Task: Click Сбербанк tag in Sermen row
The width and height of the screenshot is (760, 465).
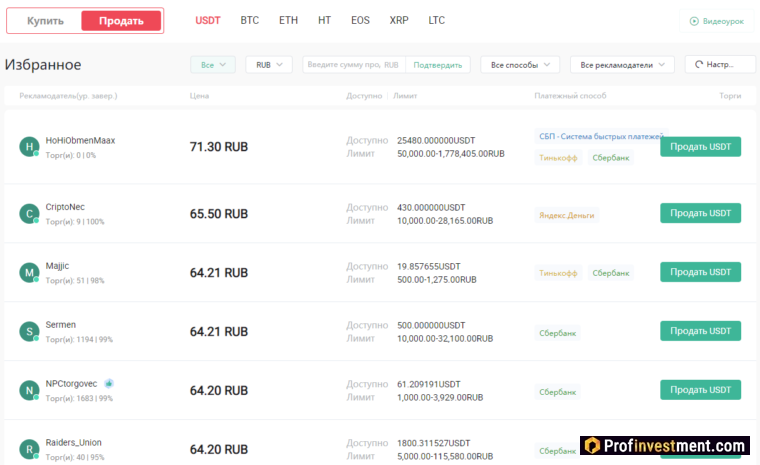Action: coord(557,333)
